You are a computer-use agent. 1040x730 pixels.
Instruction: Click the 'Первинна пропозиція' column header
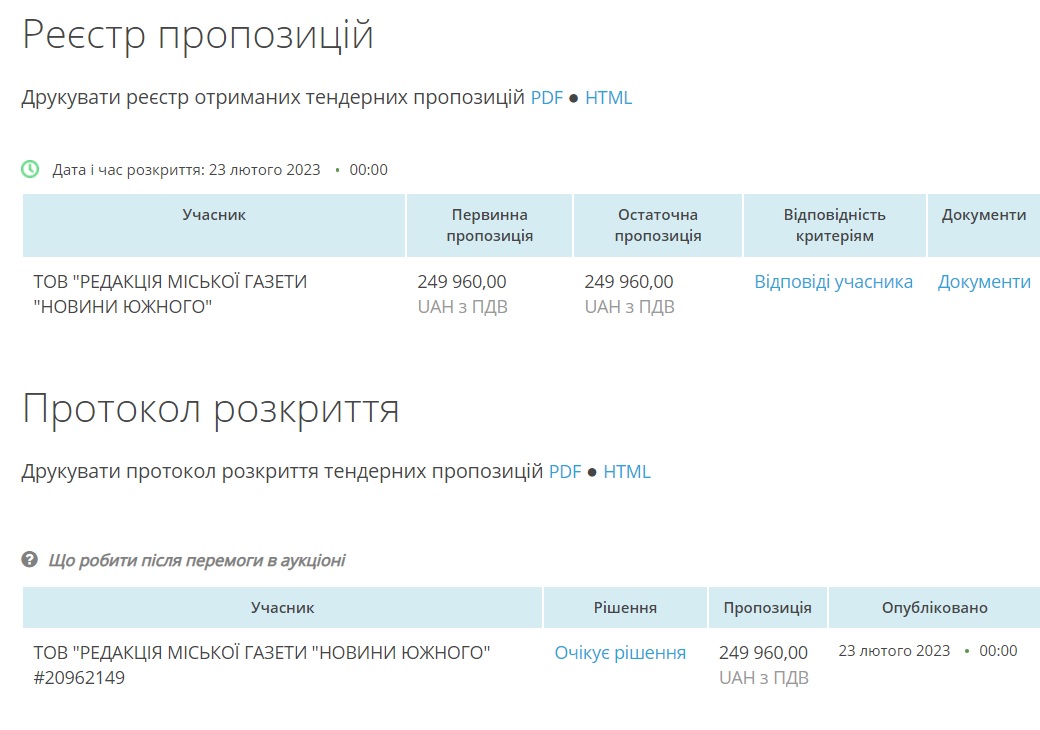(489, 225)
